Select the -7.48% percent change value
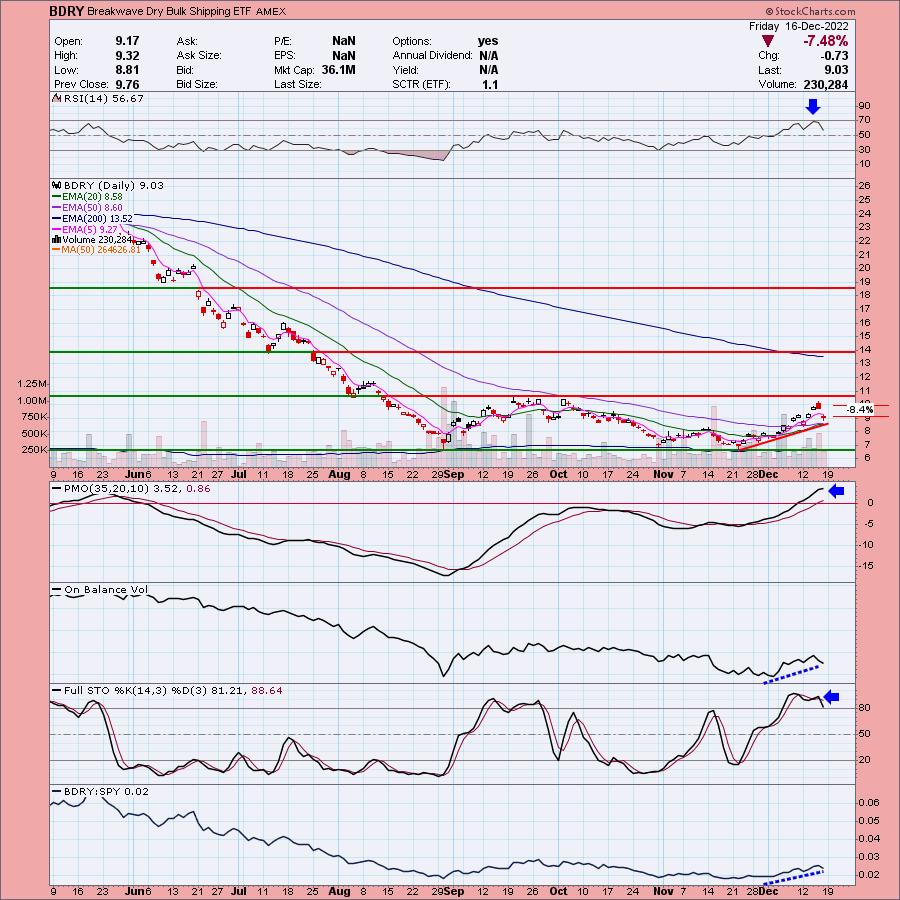The height and width of the screenshot is (900, 900). click(825, 41)
